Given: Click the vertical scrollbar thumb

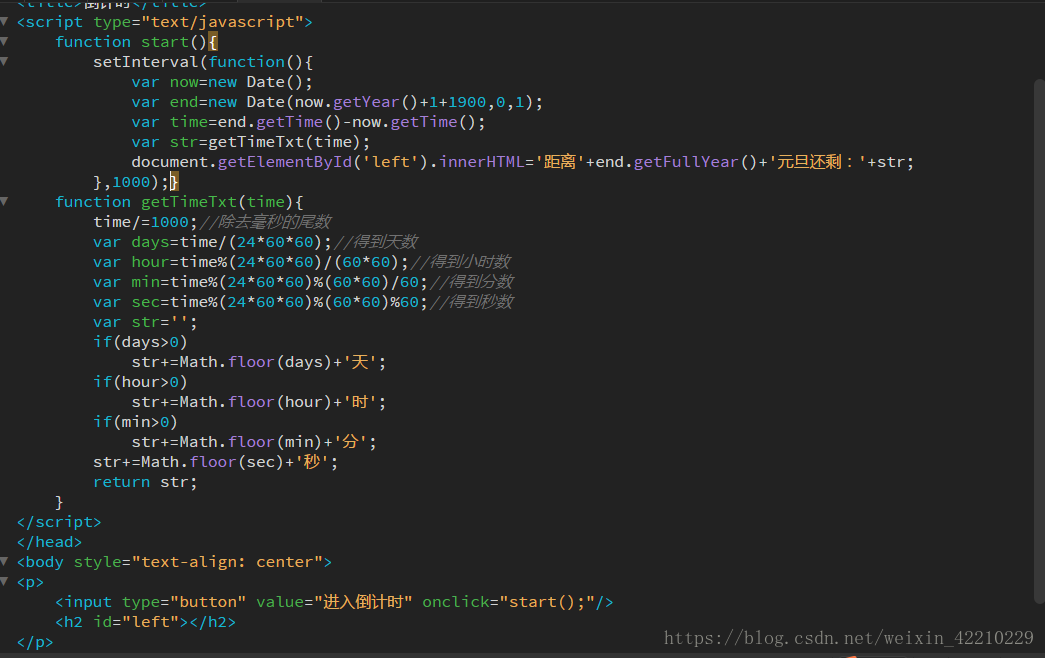Looking at the screenshot, I should point(1039,340).
